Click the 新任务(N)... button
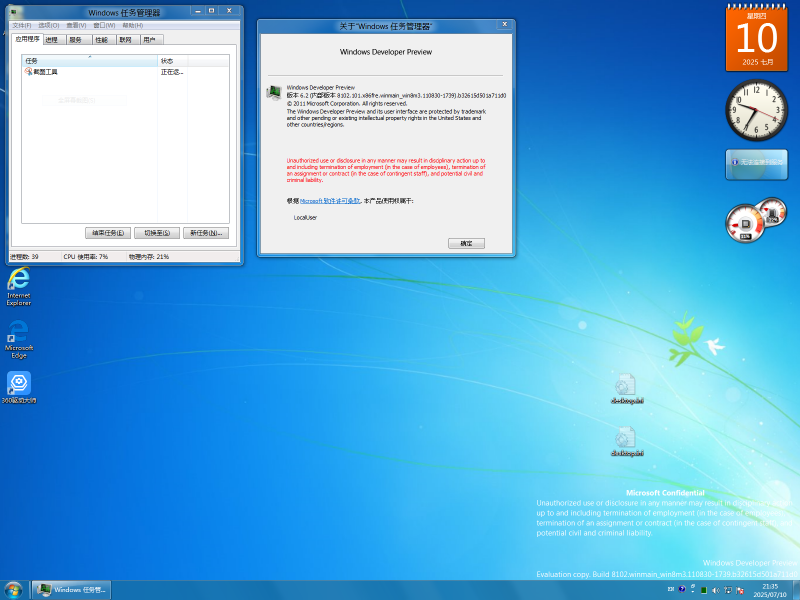The height and width of the screenshot is (600, 800). 206,233
